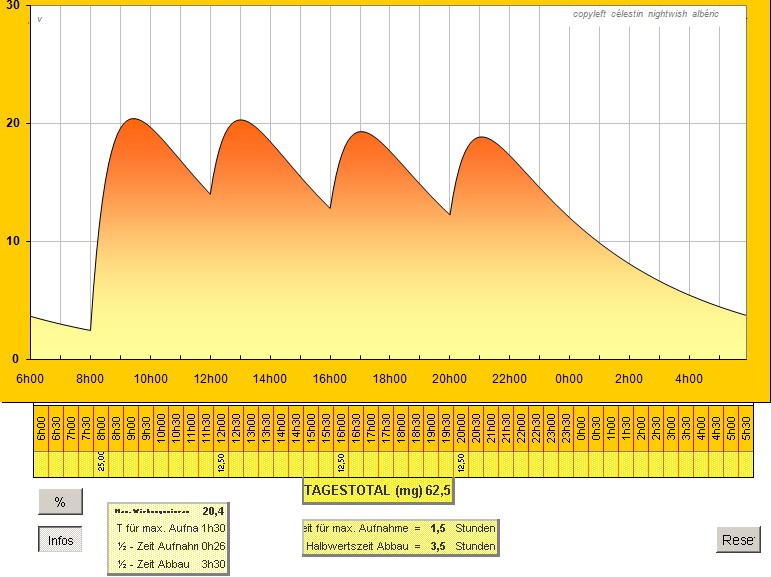Click the % button
This screenshot has width=771, height=577.
pos(60,502)
